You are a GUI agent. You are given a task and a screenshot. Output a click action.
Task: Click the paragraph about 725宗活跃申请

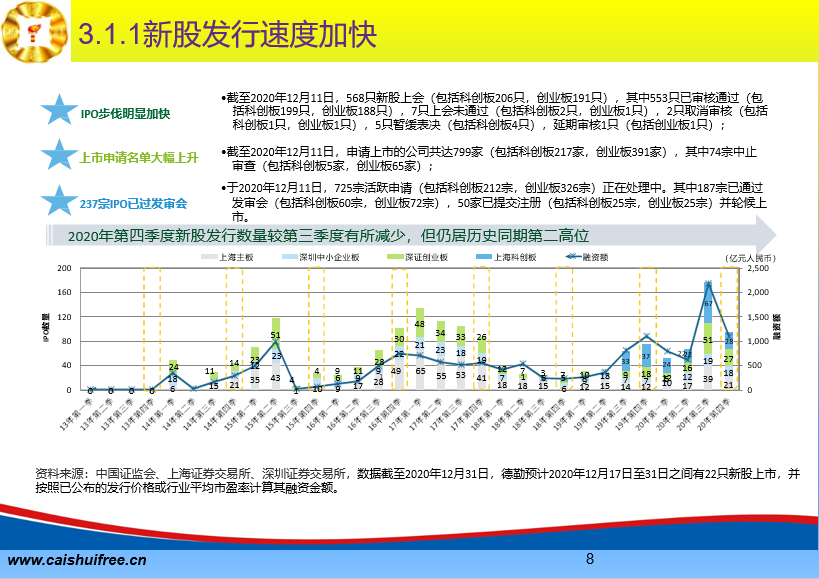494,202
